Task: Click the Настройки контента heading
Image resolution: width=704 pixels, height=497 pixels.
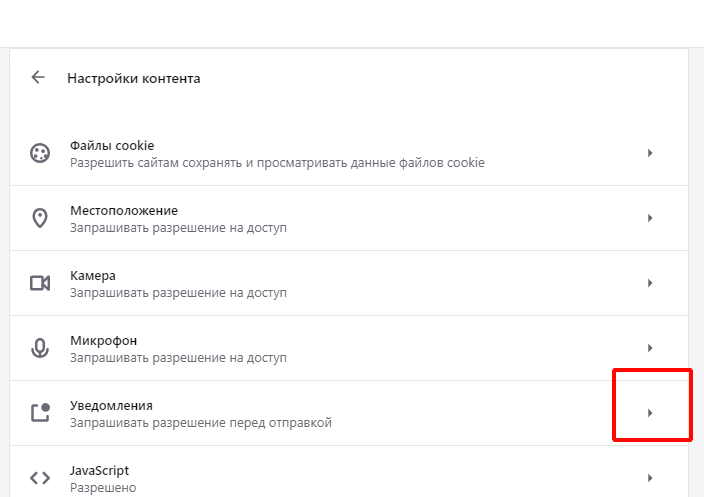Action: [x=134, y=79]
